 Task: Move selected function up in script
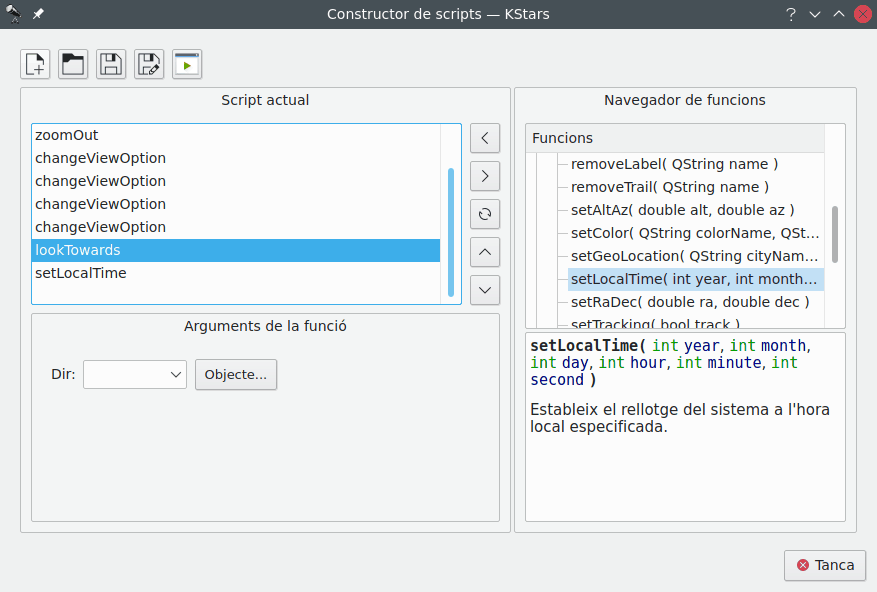484,252
